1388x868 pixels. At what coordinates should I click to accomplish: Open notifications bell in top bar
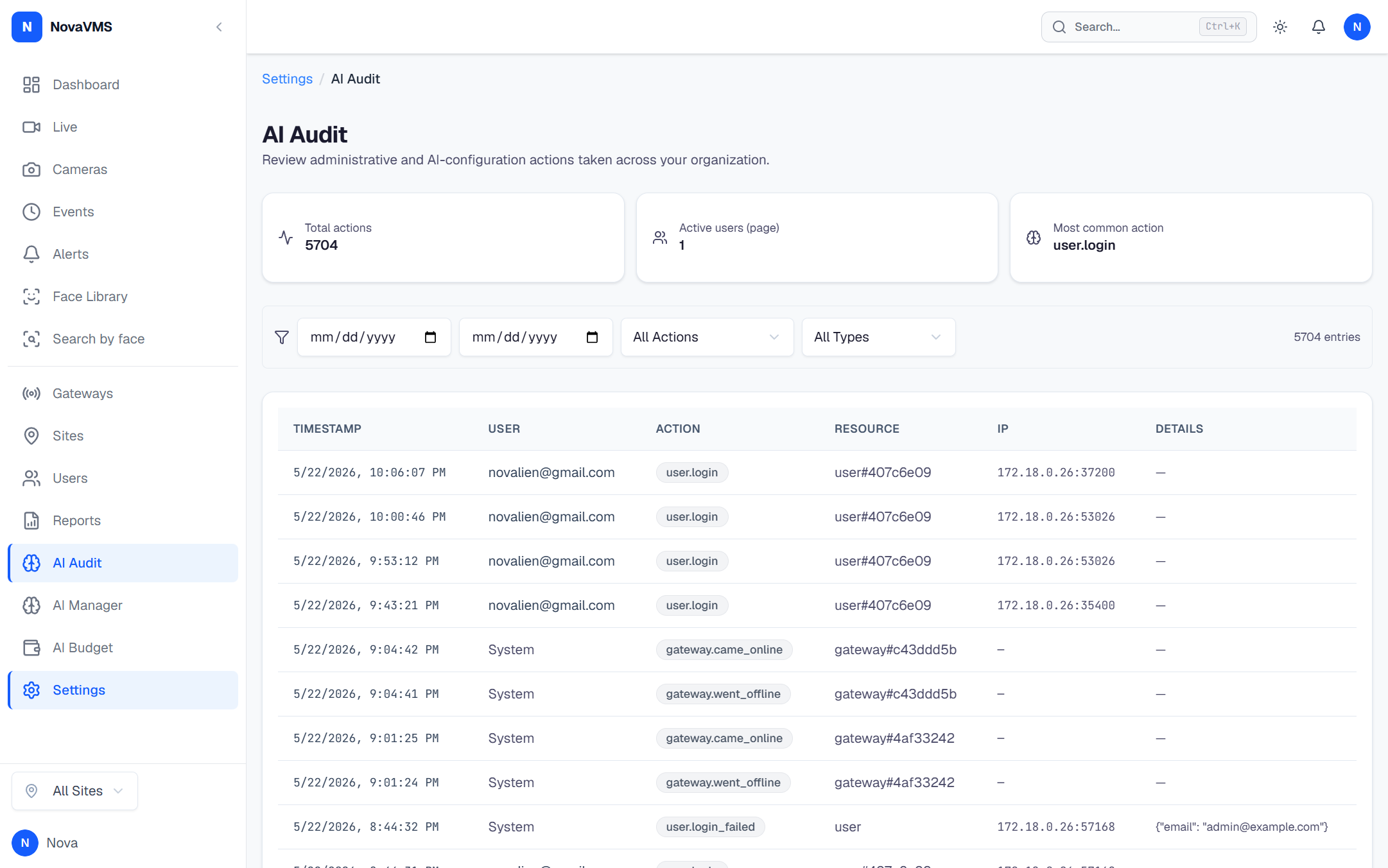point(1319,27)
